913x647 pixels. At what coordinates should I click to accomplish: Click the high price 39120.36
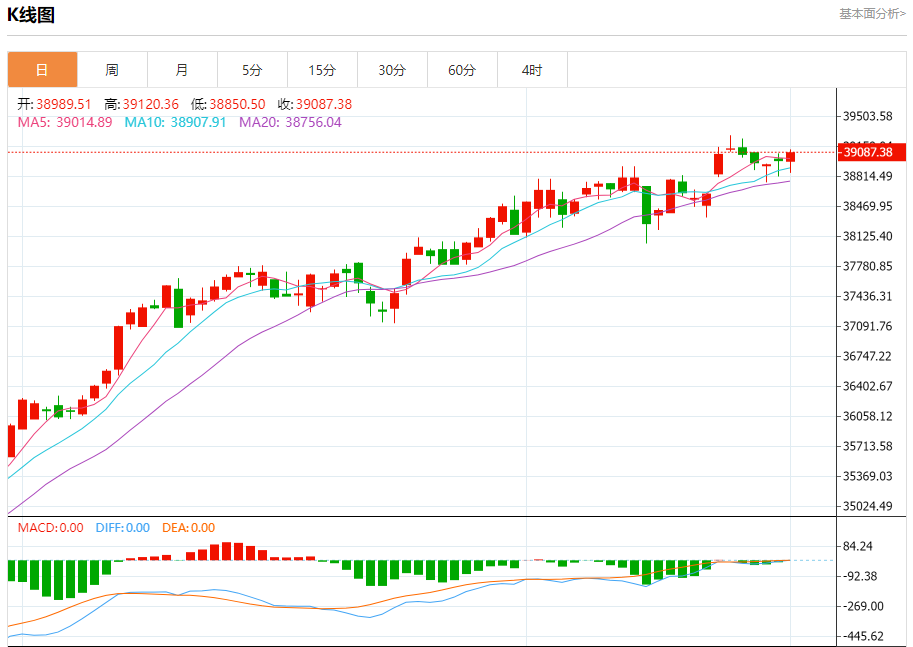(151, 104)
